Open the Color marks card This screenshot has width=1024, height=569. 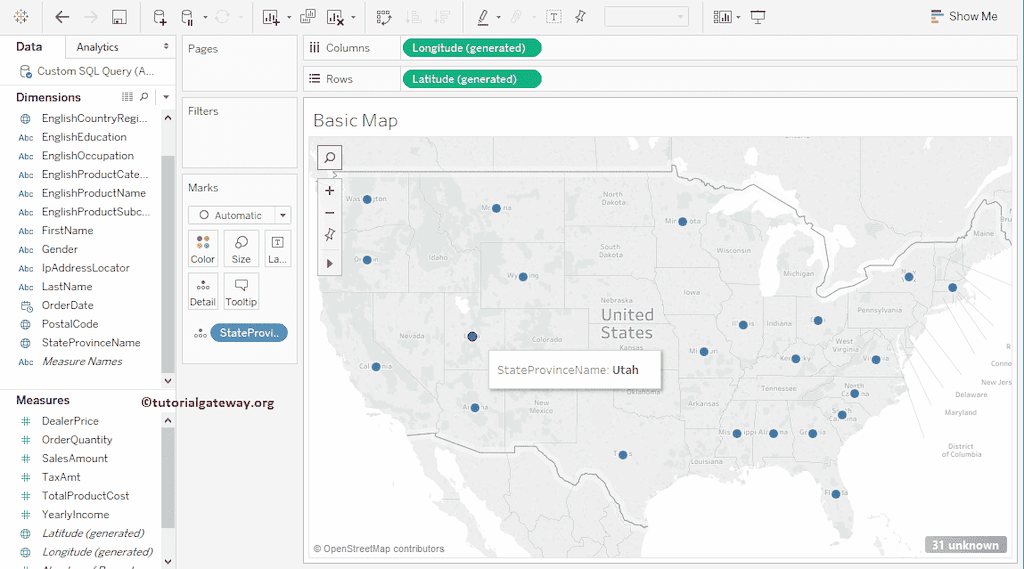pos(203,249)
